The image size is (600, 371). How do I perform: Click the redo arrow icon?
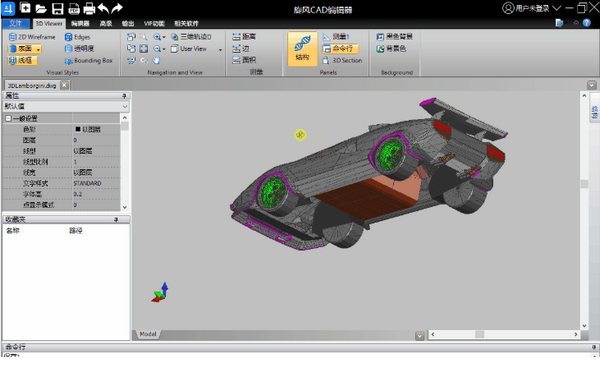[x=117, y=8]
